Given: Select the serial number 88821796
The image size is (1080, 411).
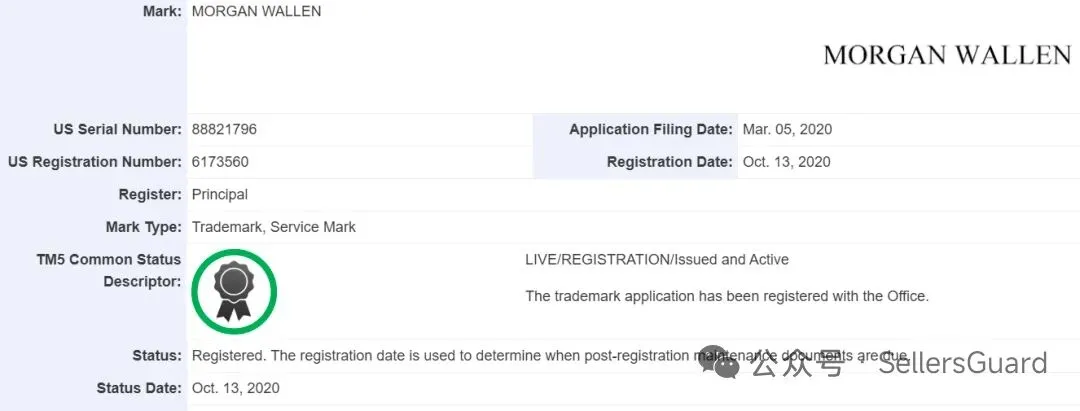Looking at the screenshot, I should click(x=225, y=129).
